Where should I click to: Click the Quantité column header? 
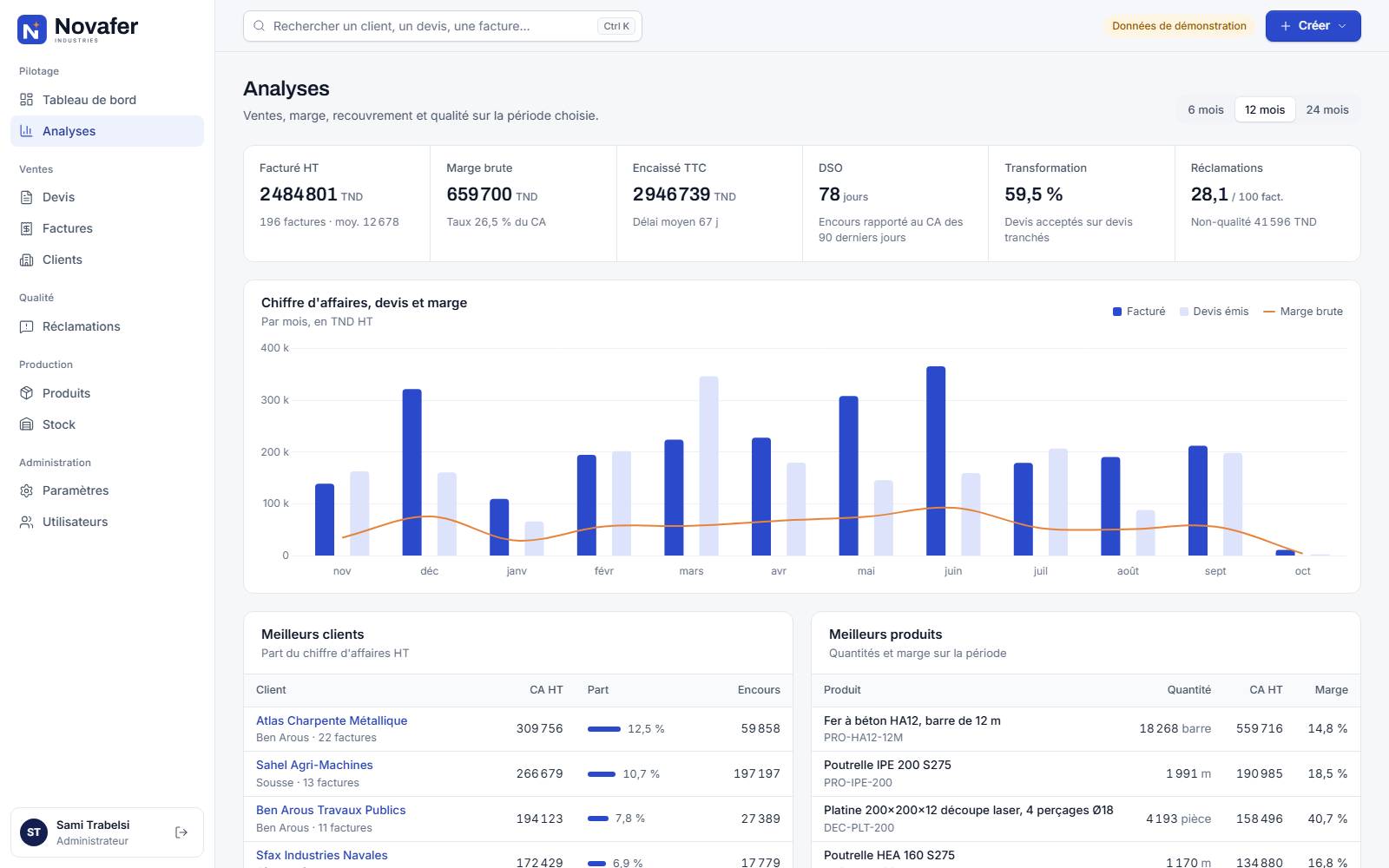(1189, 690)
